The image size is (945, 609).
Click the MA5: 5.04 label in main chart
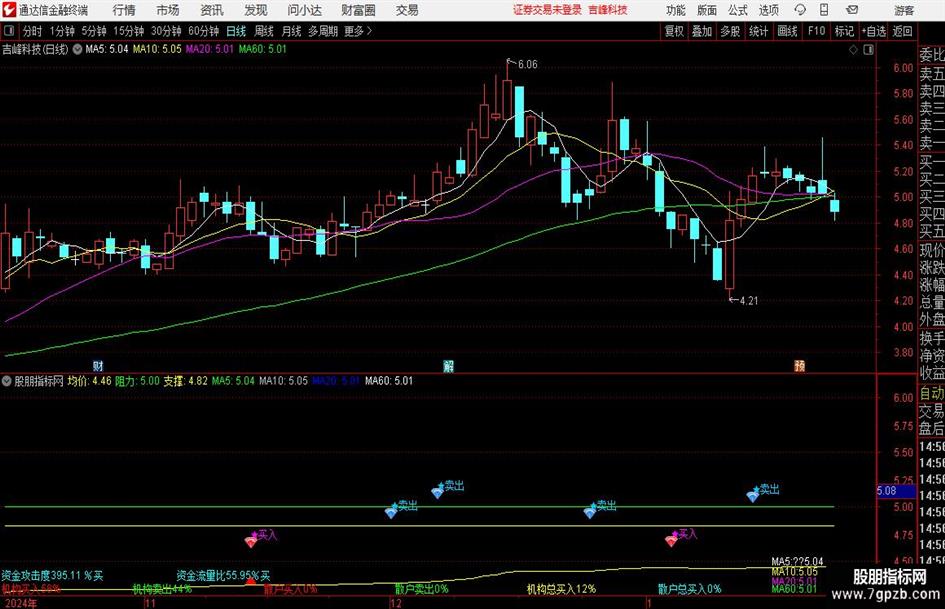107,49
